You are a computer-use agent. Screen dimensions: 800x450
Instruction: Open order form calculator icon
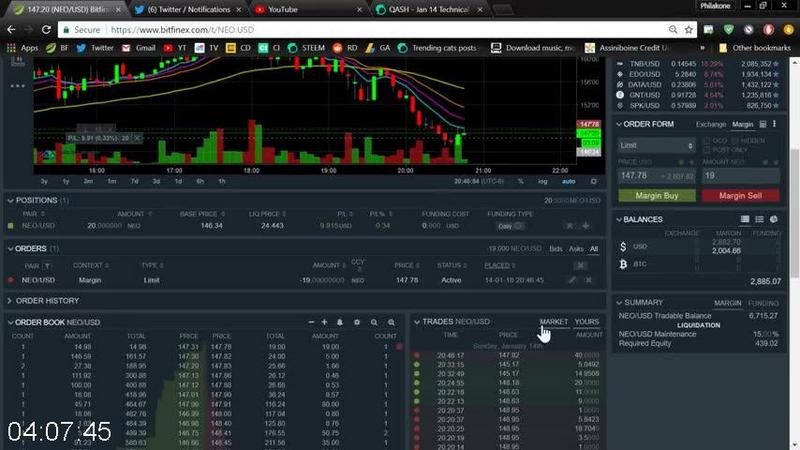pyautogui.click(x=763, y=124)
